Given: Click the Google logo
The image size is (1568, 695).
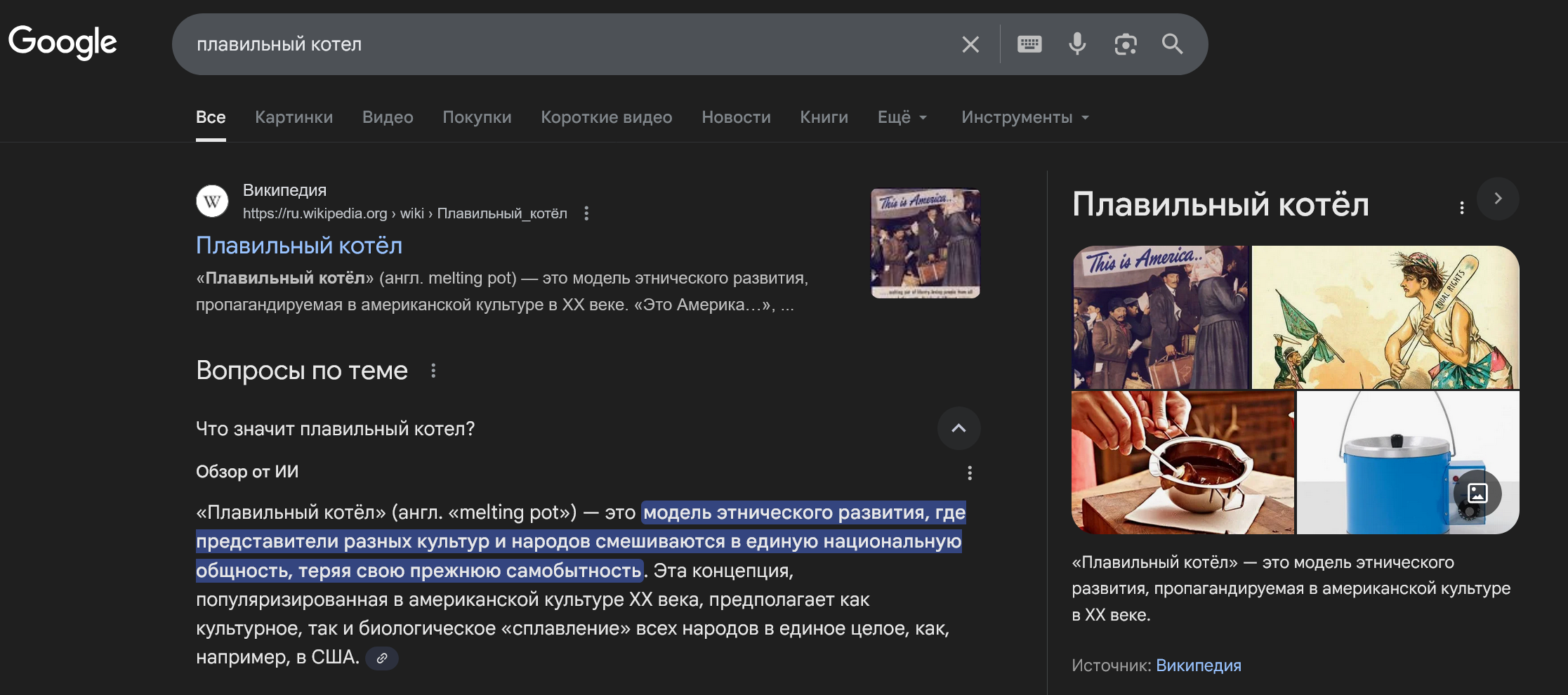Looking at the screenshot, I should pyautogui.click(x=62, y=43).
